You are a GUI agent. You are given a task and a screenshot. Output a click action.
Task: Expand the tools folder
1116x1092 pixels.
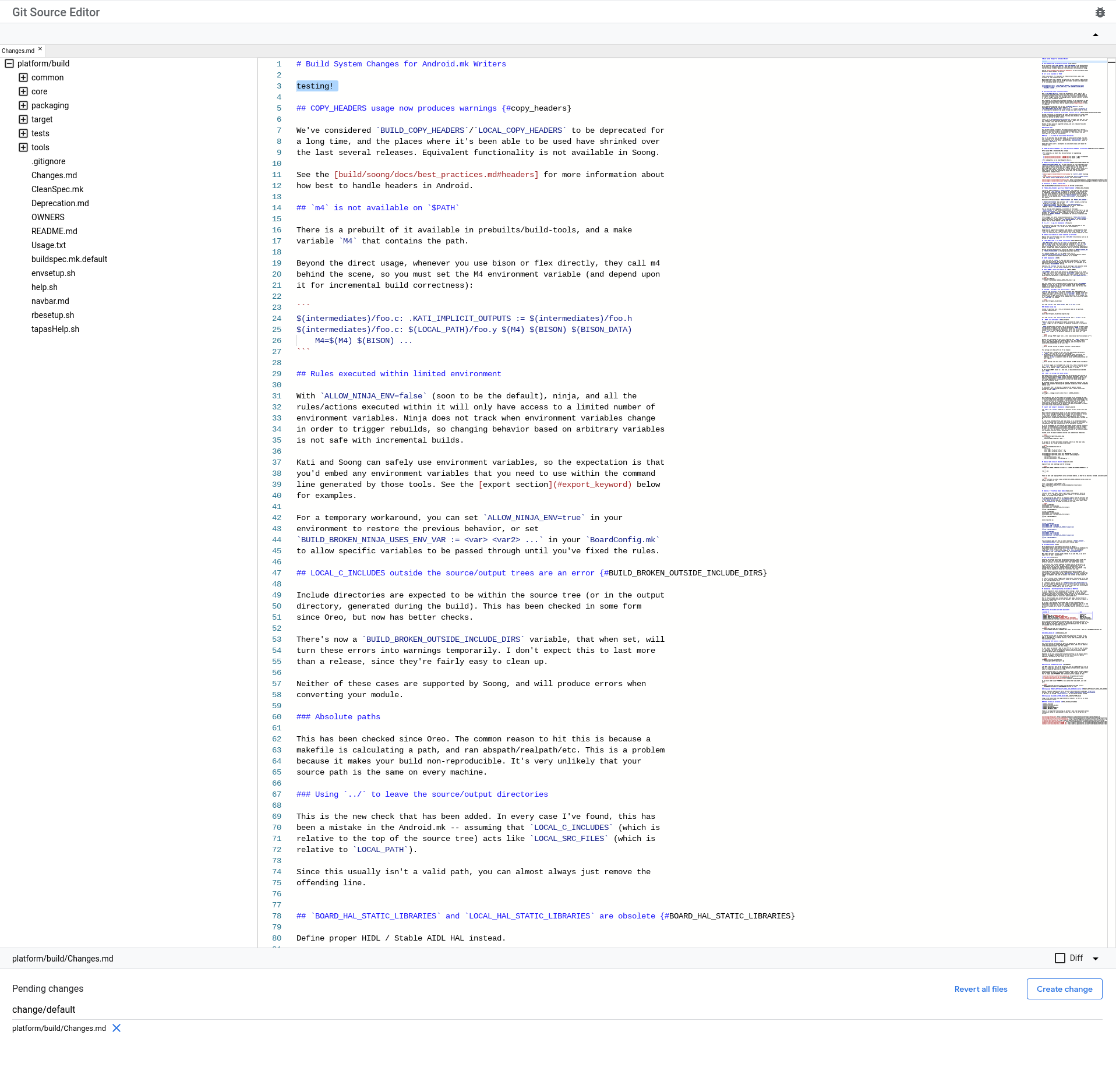tap(23, 147)
